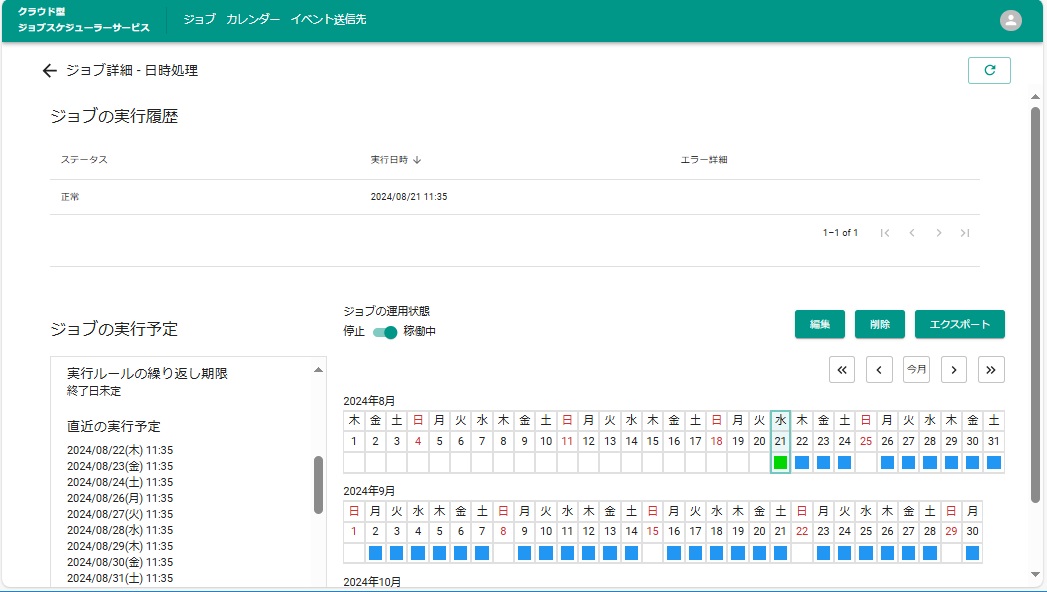This screenshot has height=592, width=1047.
Task: Toggle the job 稼働中 operation switch
Action: click(385, 332)
